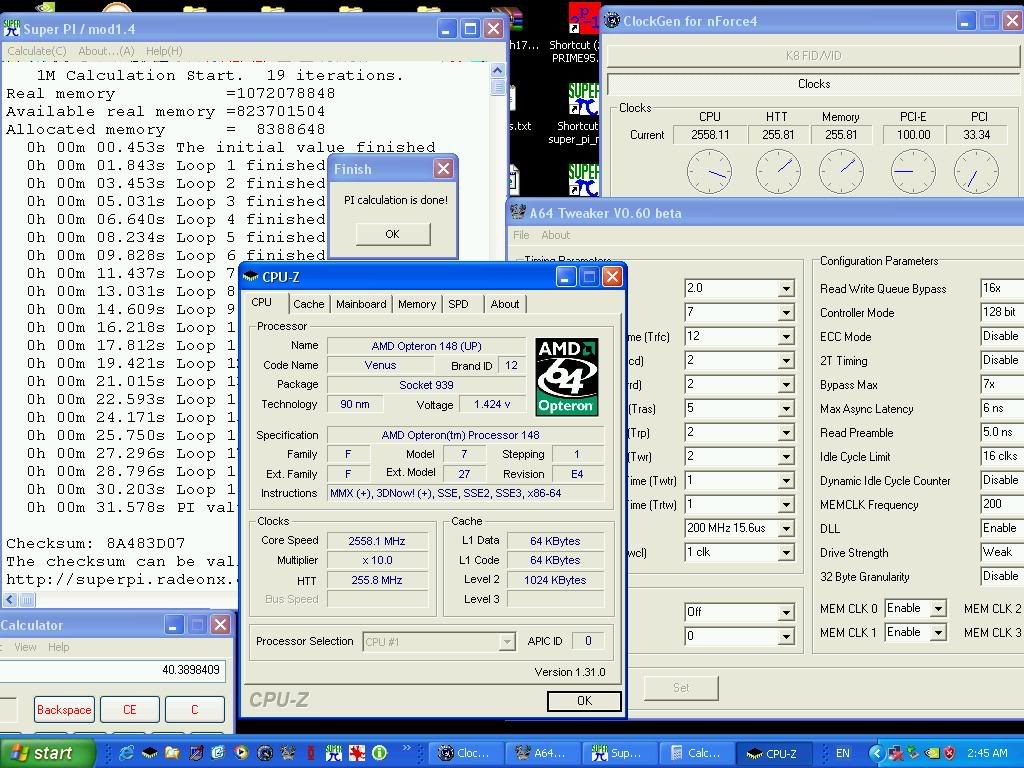This screenshot has height=768, width=1024.
Task: Launch Internet Explorer from Quick Launch
Action: [x=127, y=753]
